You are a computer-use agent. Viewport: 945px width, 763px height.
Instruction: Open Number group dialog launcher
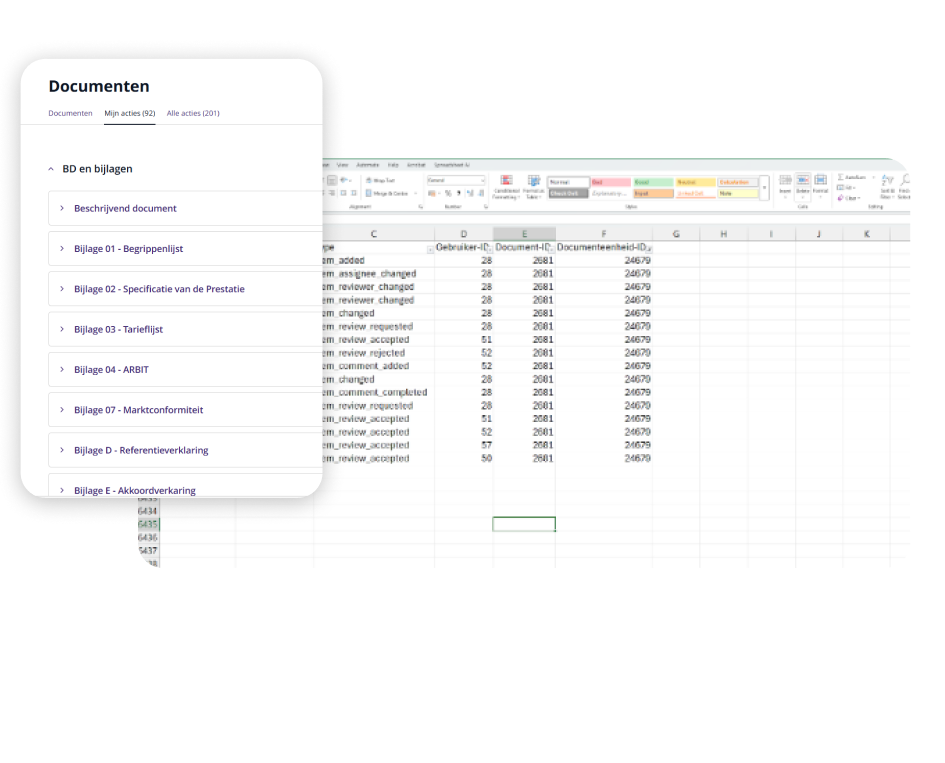coord(486,207)
